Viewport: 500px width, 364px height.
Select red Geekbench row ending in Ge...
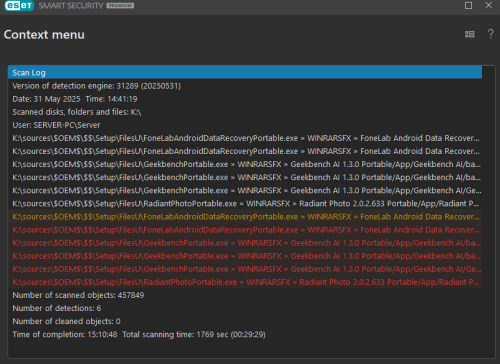pos(245,269)
